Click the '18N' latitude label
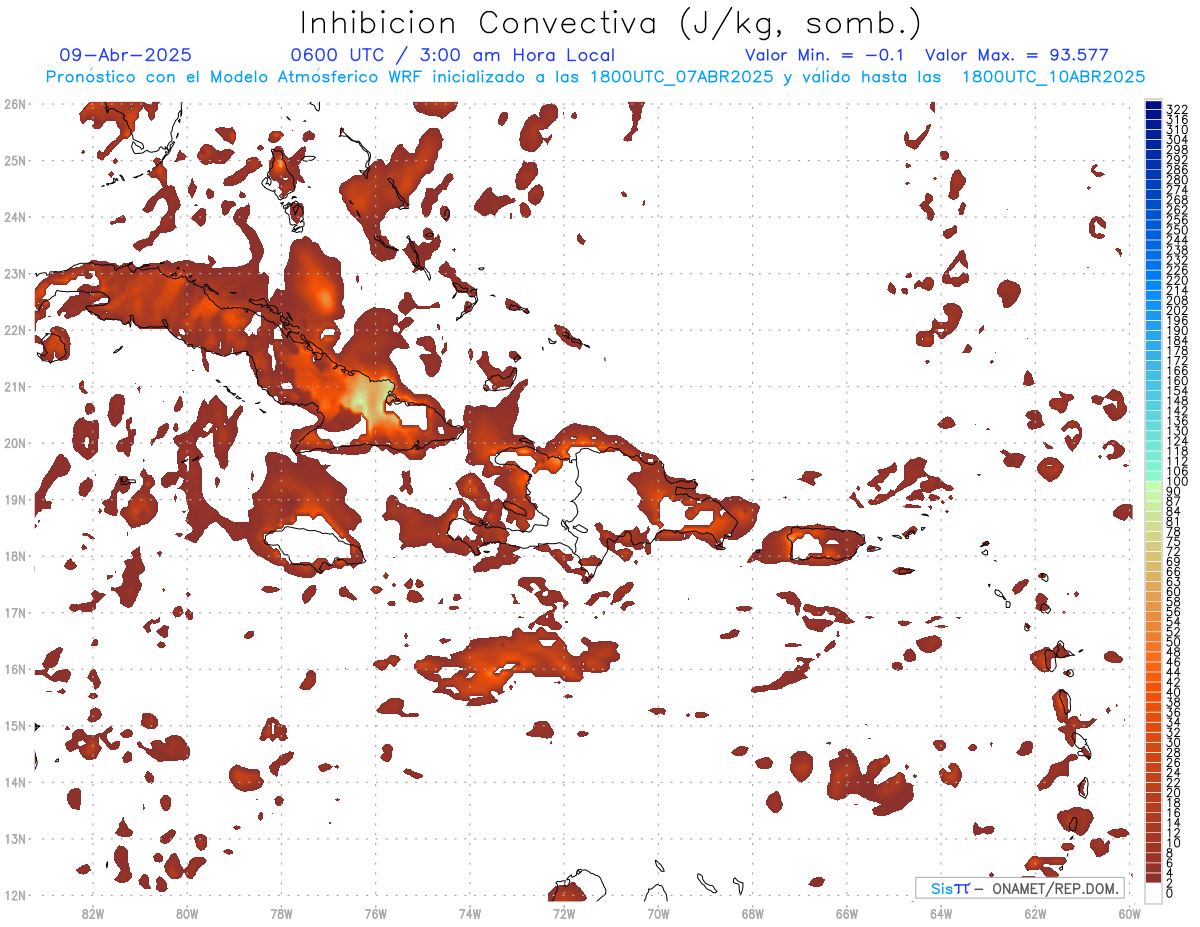1200x927 pixels. pos(15,556)
